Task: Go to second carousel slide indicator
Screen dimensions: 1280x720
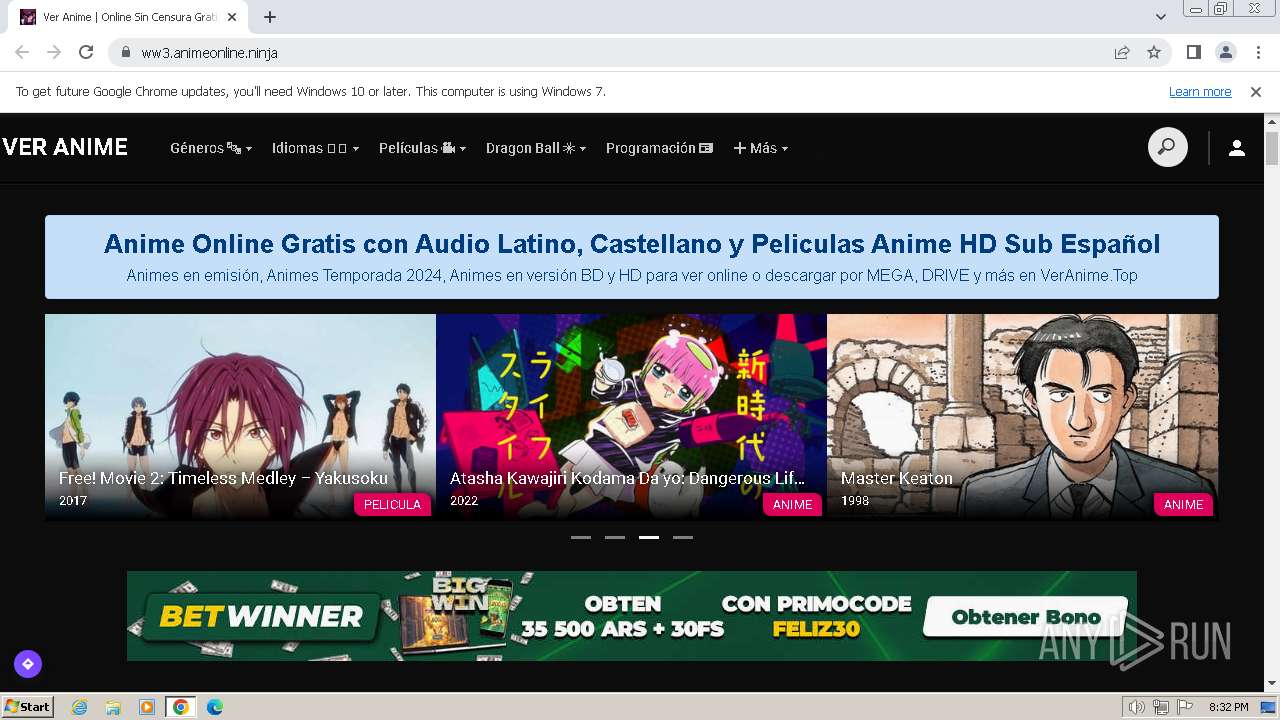Action: coord(615,537)
